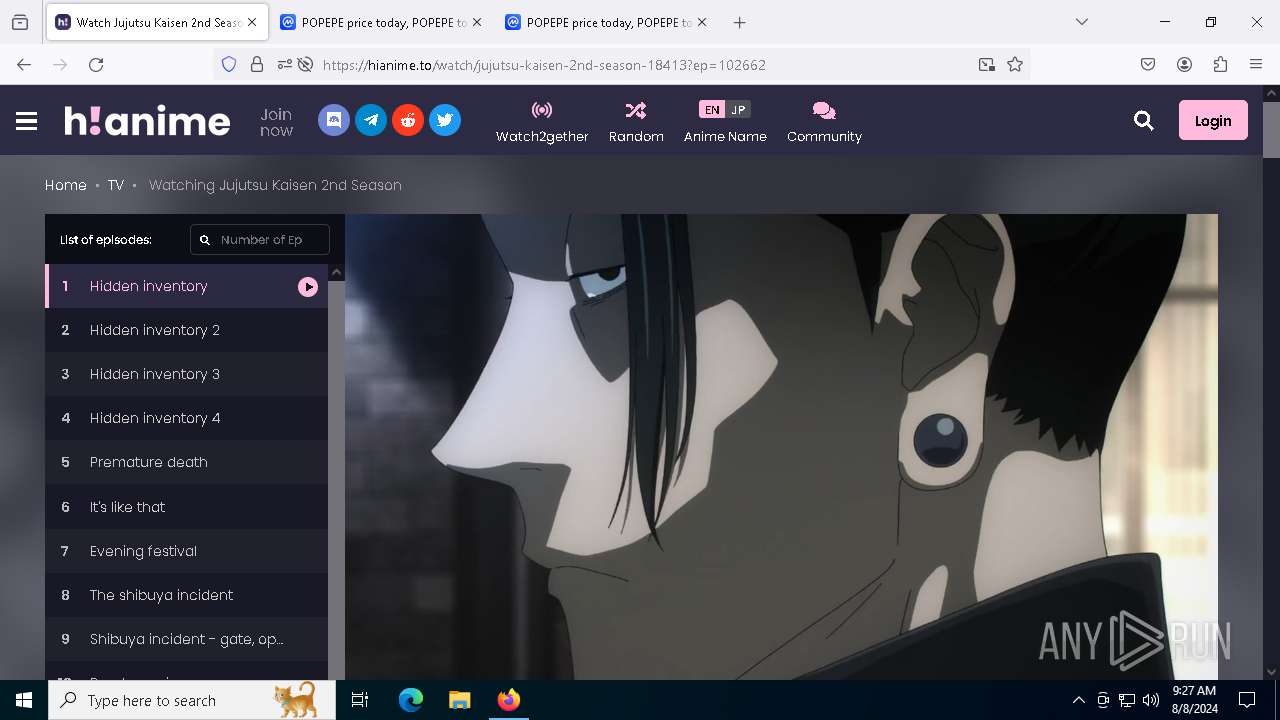Open the Pocket save icon
1280x720 pixels.
[x=1148, y=64]
